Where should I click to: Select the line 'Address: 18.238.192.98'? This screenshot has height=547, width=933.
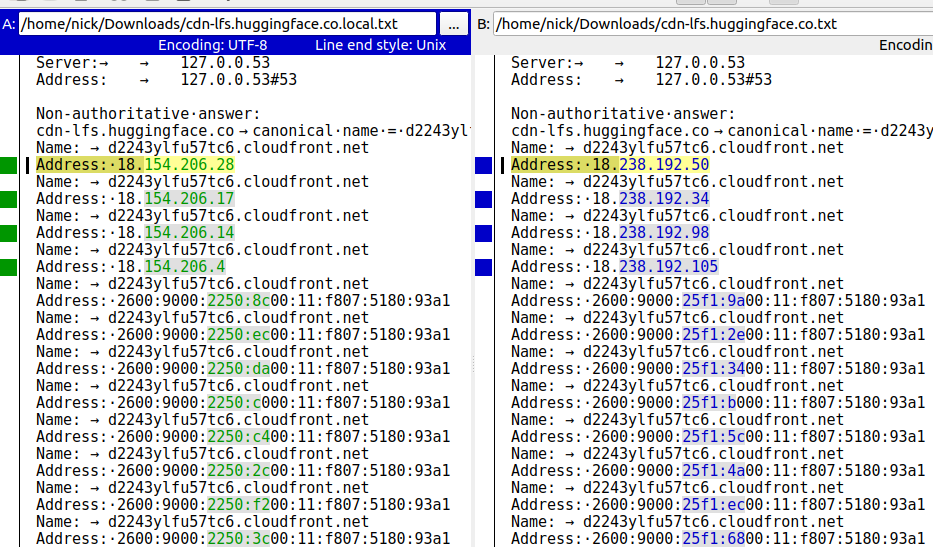pos(610,233)
